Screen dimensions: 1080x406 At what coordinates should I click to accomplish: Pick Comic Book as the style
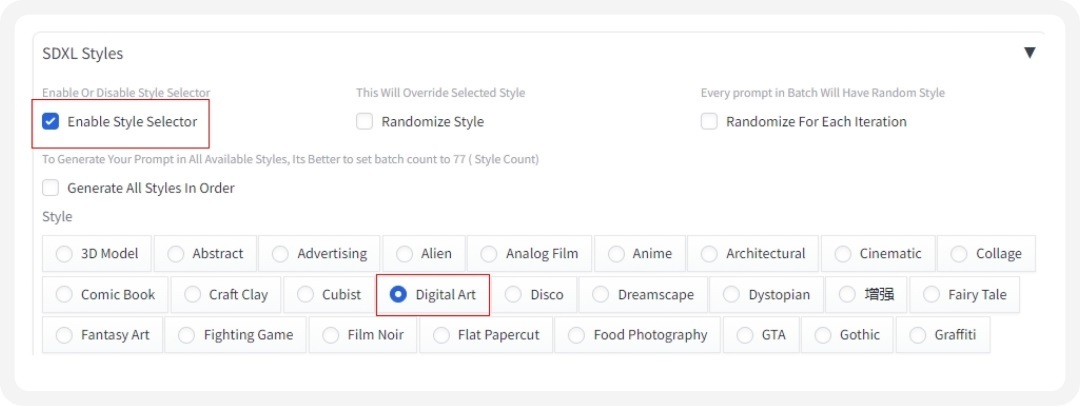tap(65, 294)
